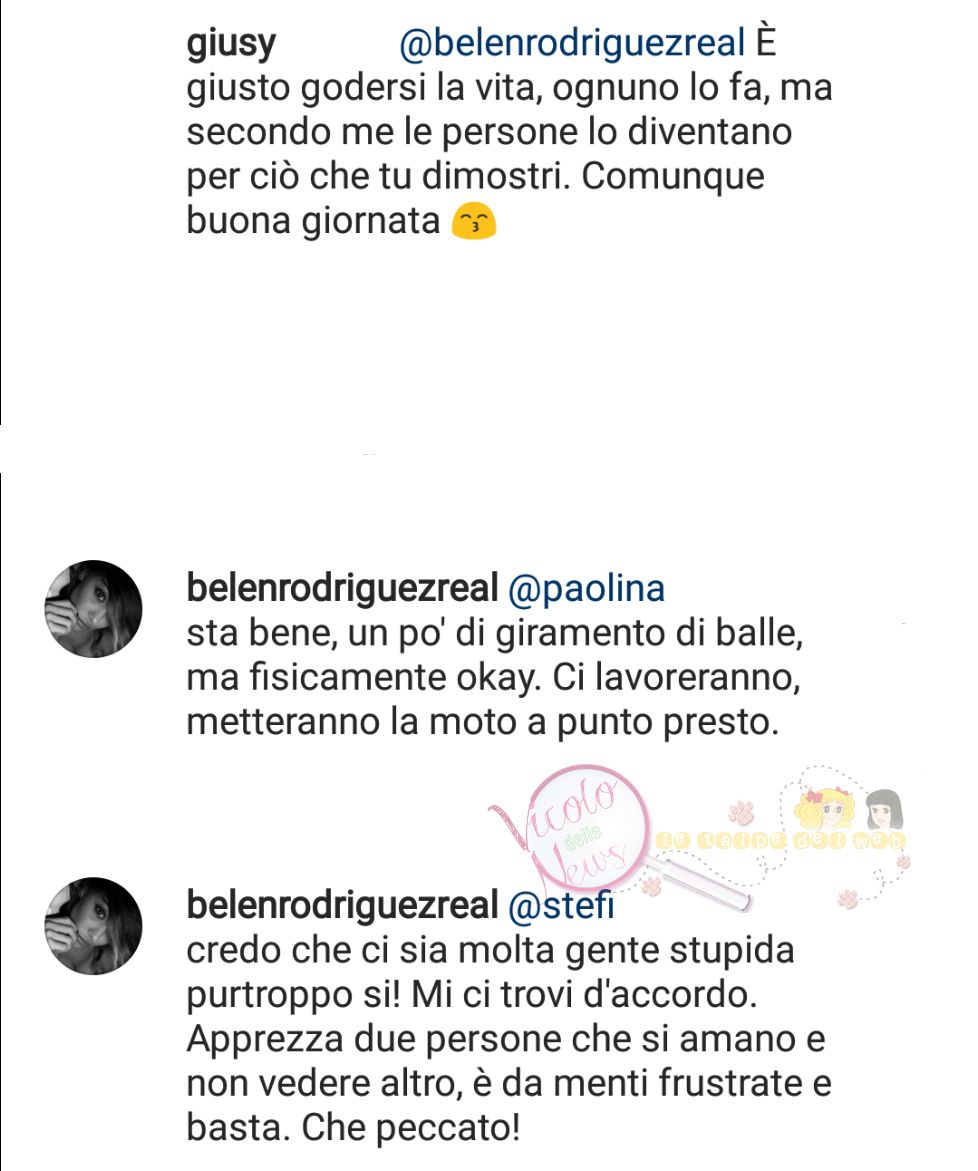Tap @belenrodriguezreal mention in giusy's comment

[x=573, y=43]
